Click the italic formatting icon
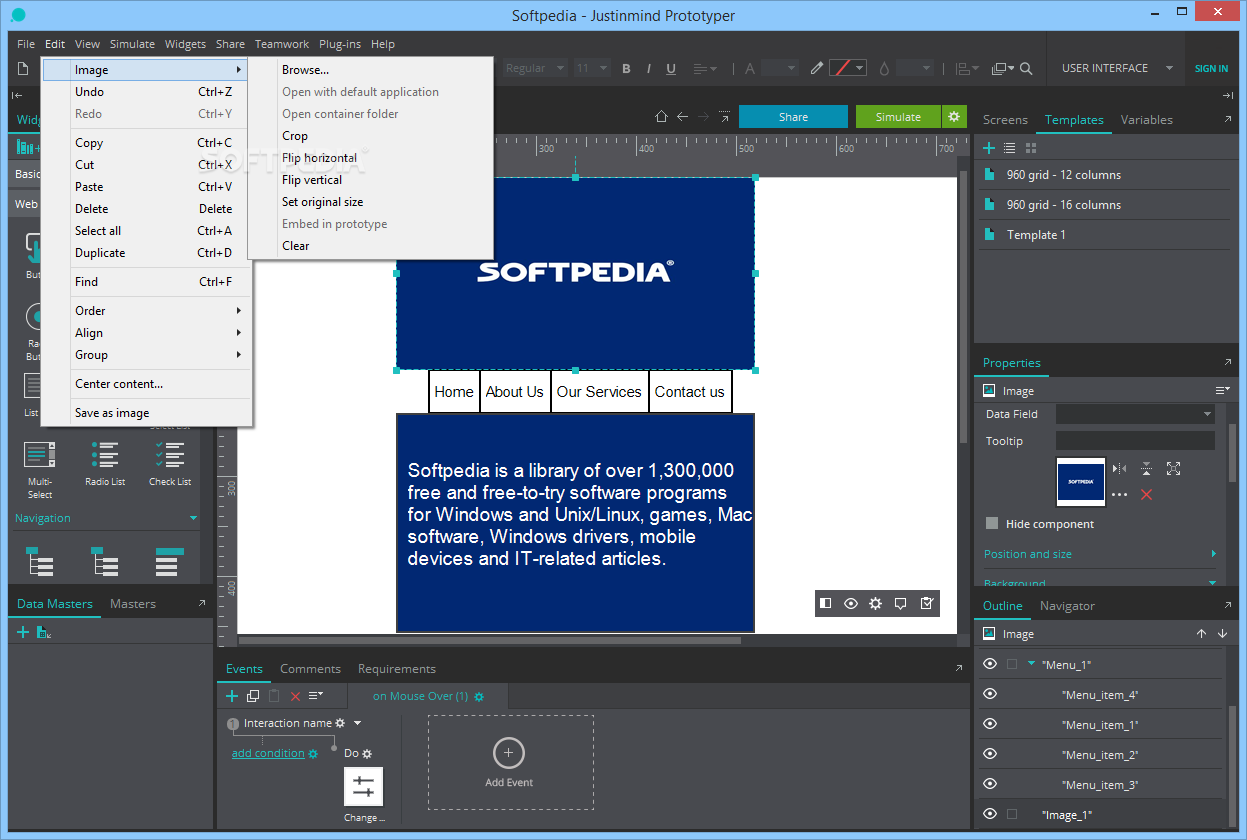 click(649, 69)
